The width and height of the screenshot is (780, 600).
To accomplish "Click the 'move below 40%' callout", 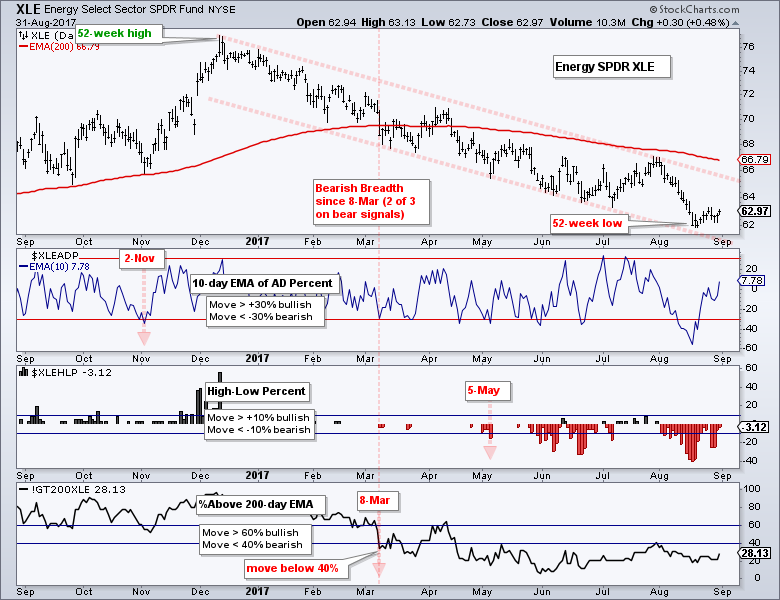I will [x=295, y=568].
